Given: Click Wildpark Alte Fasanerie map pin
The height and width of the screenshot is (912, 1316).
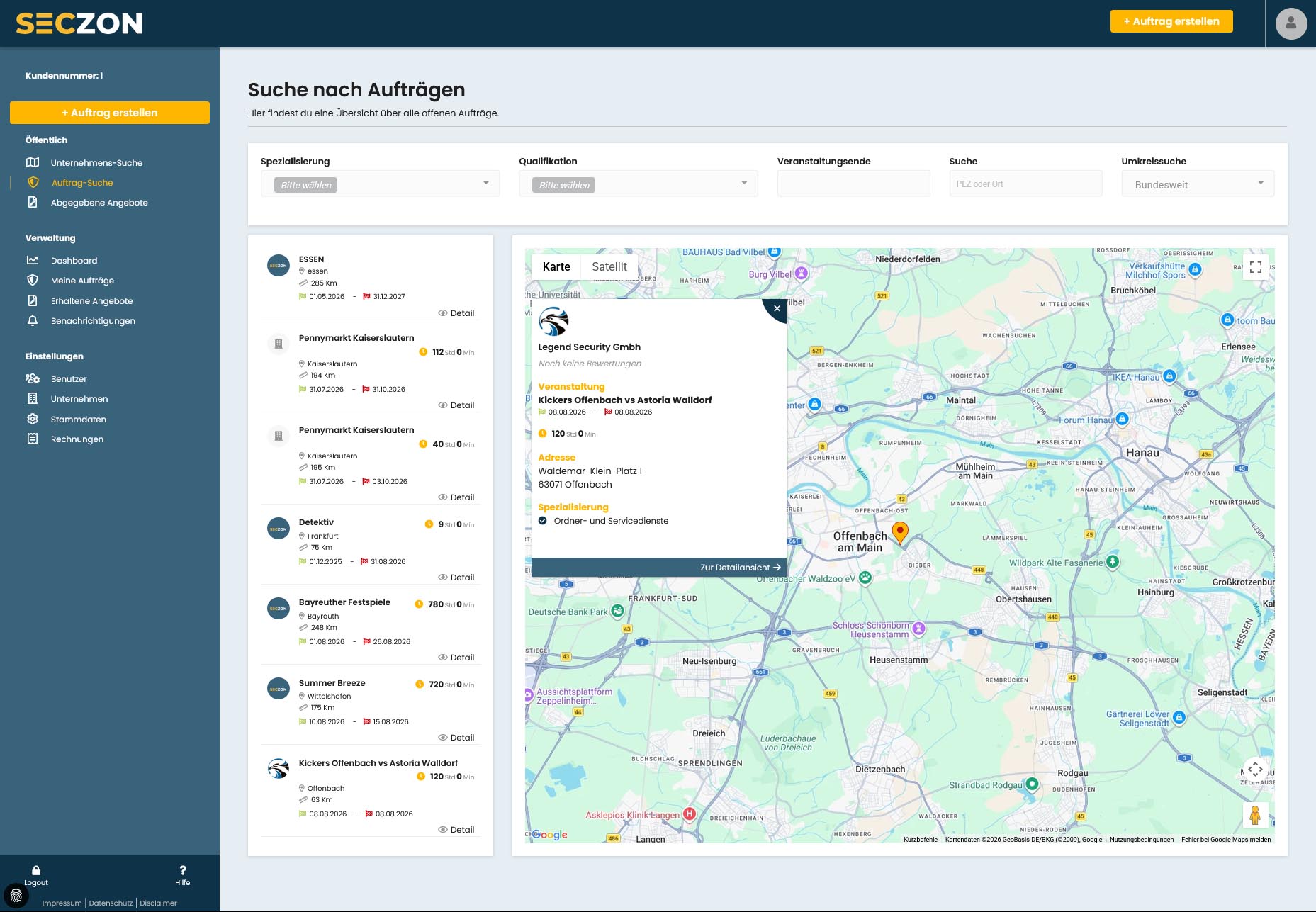Looking at the screenshot, I should coord(1113,561).
